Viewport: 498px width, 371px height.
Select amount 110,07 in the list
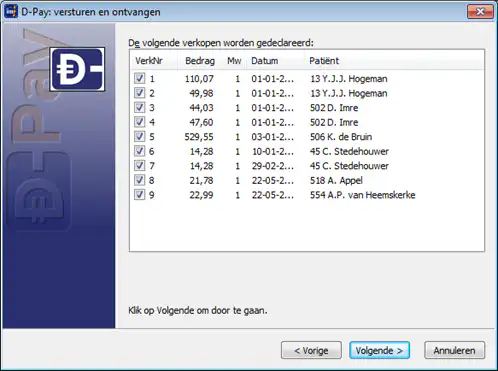click(199, 79)
